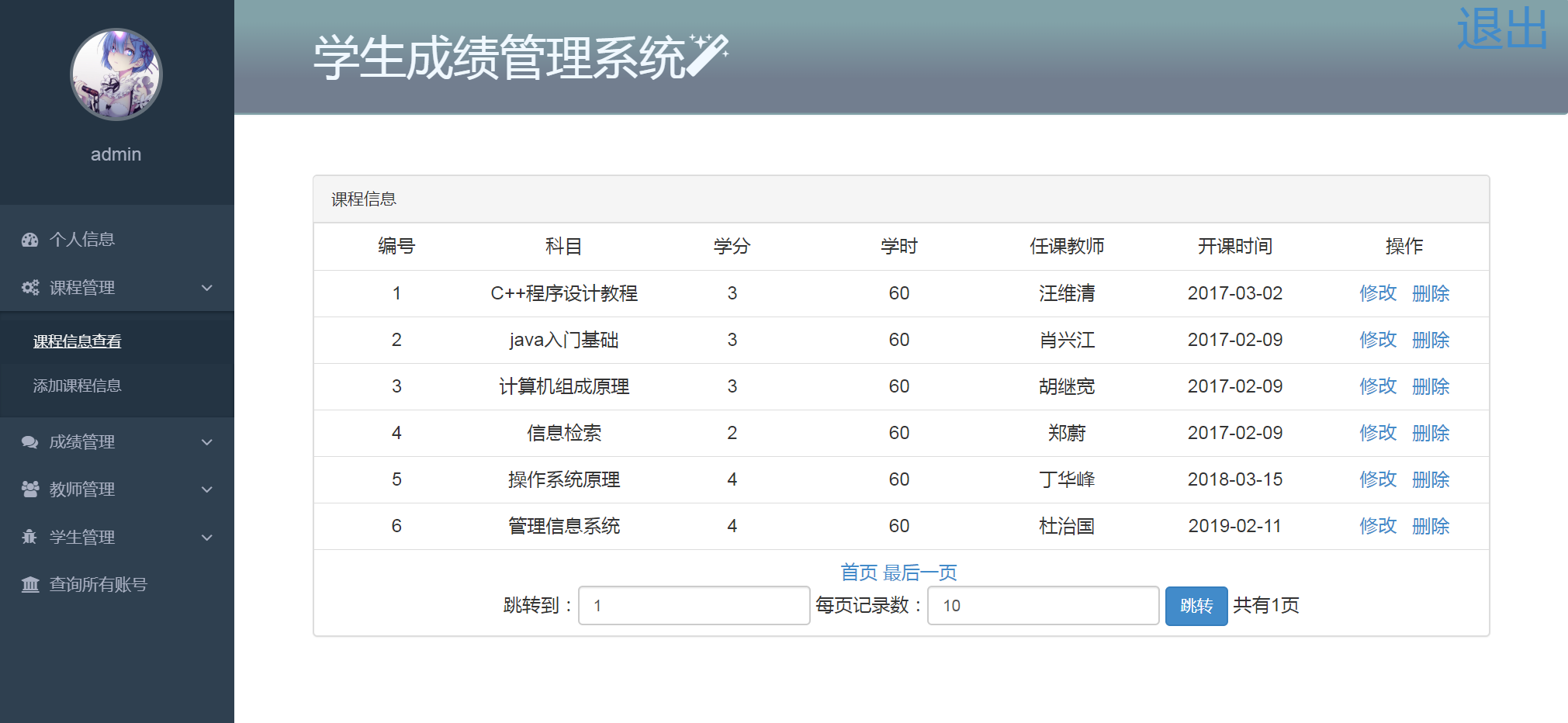1568x723 pixels.
Task: Click teacher name 丁华峰
Action: [x=1067, y=479]
